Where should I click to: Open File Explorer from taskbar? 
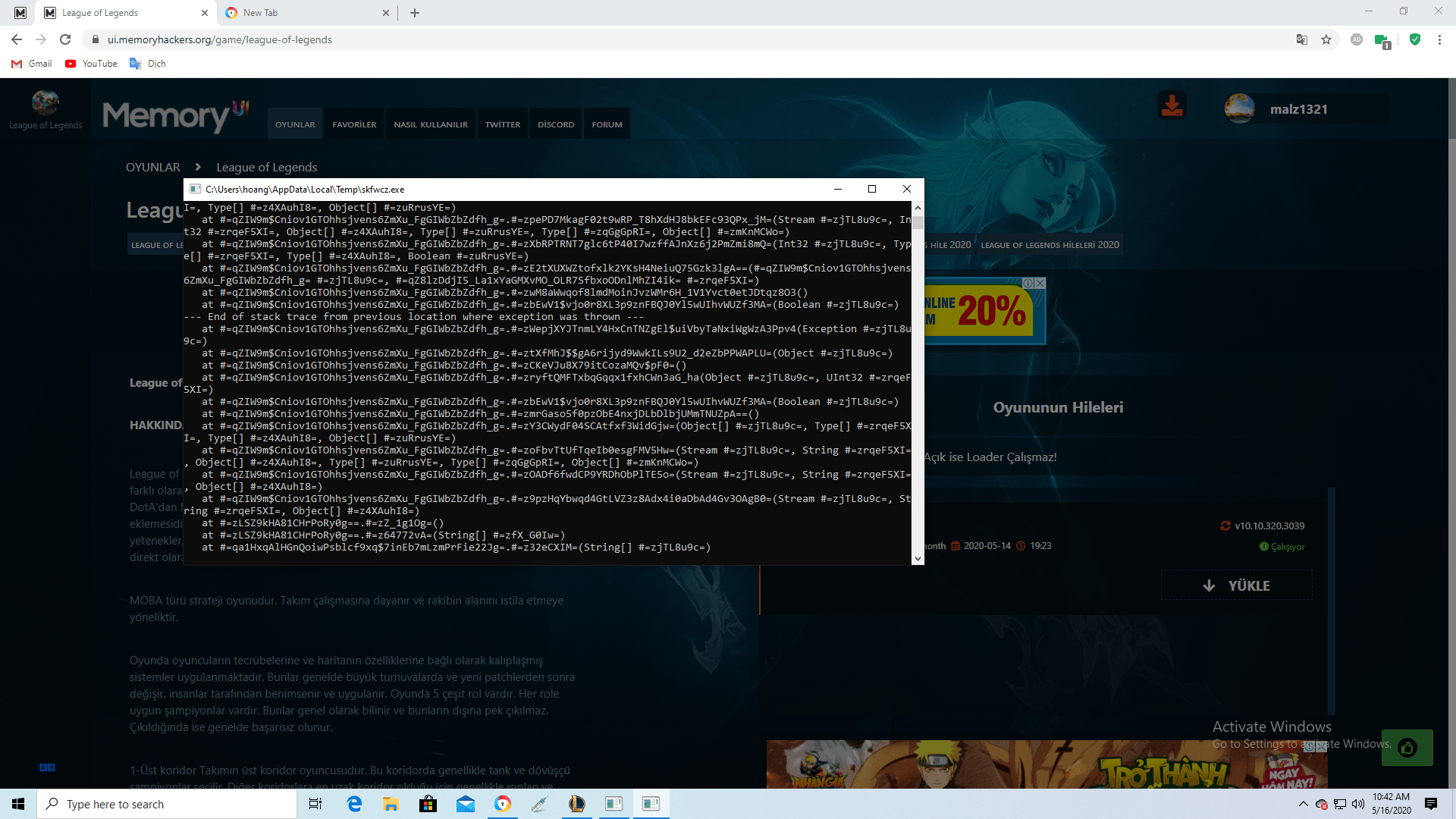click(x=391, y=804)
